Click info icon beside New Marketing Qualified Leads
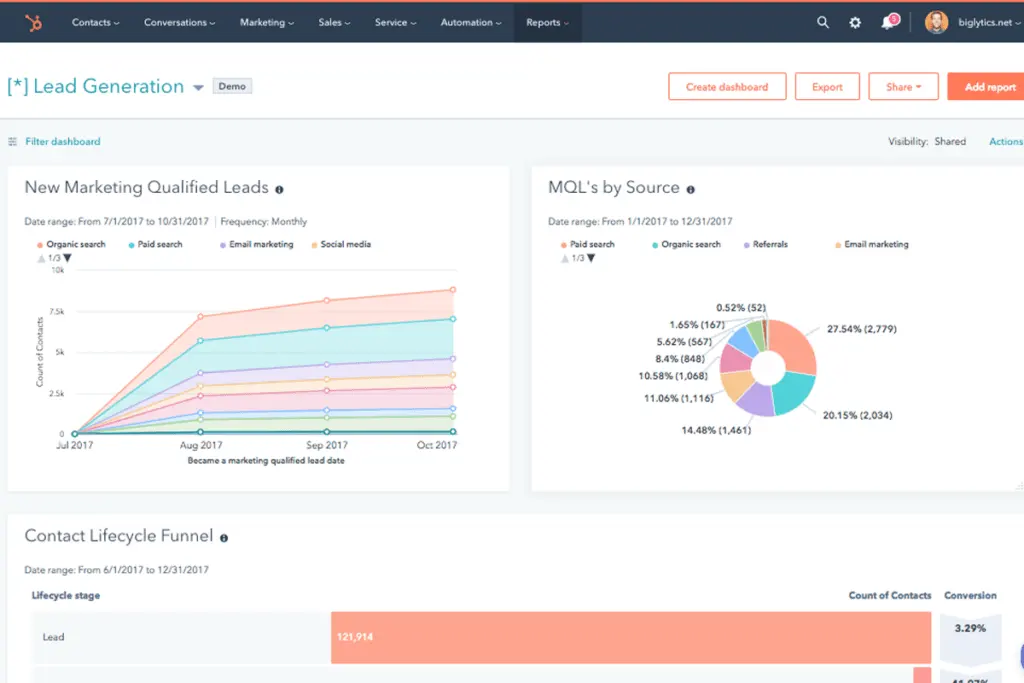The image size is (1024, 683). click(x=279, y=189)
